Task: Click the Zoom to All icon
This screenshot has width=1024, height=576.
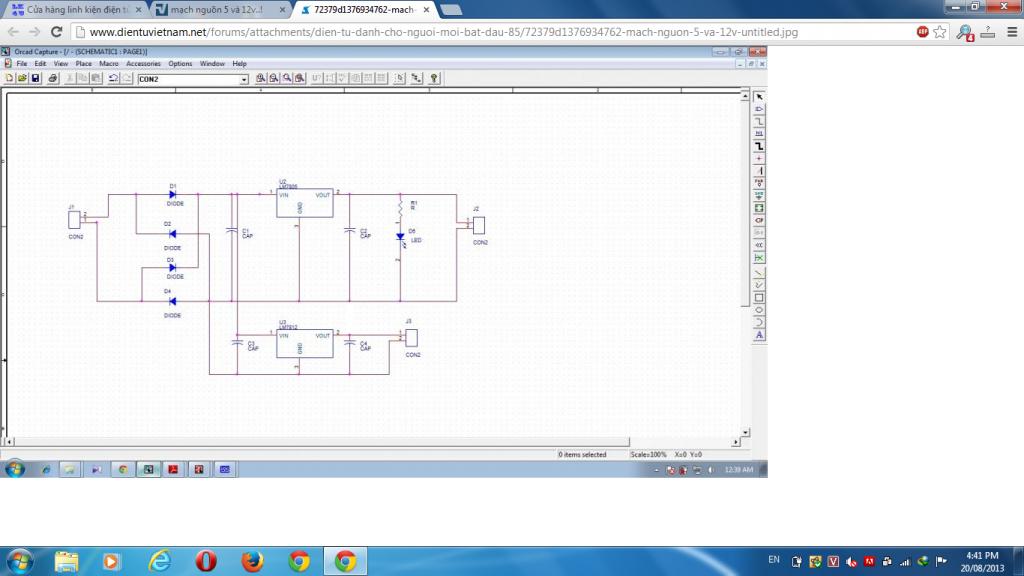Action: 300,78
